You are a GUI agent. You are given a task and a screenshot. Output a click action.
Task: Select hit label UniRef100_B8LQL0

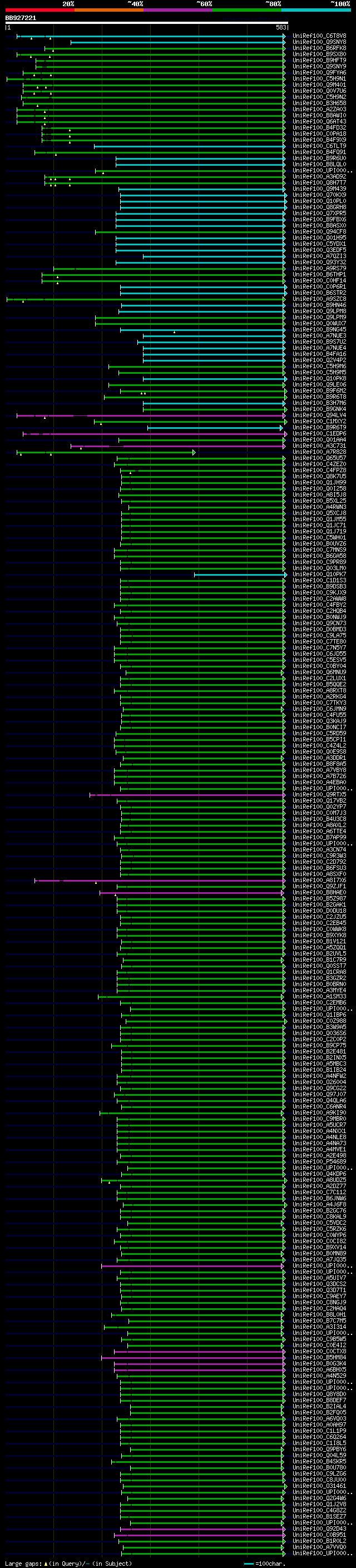[319, 164]
